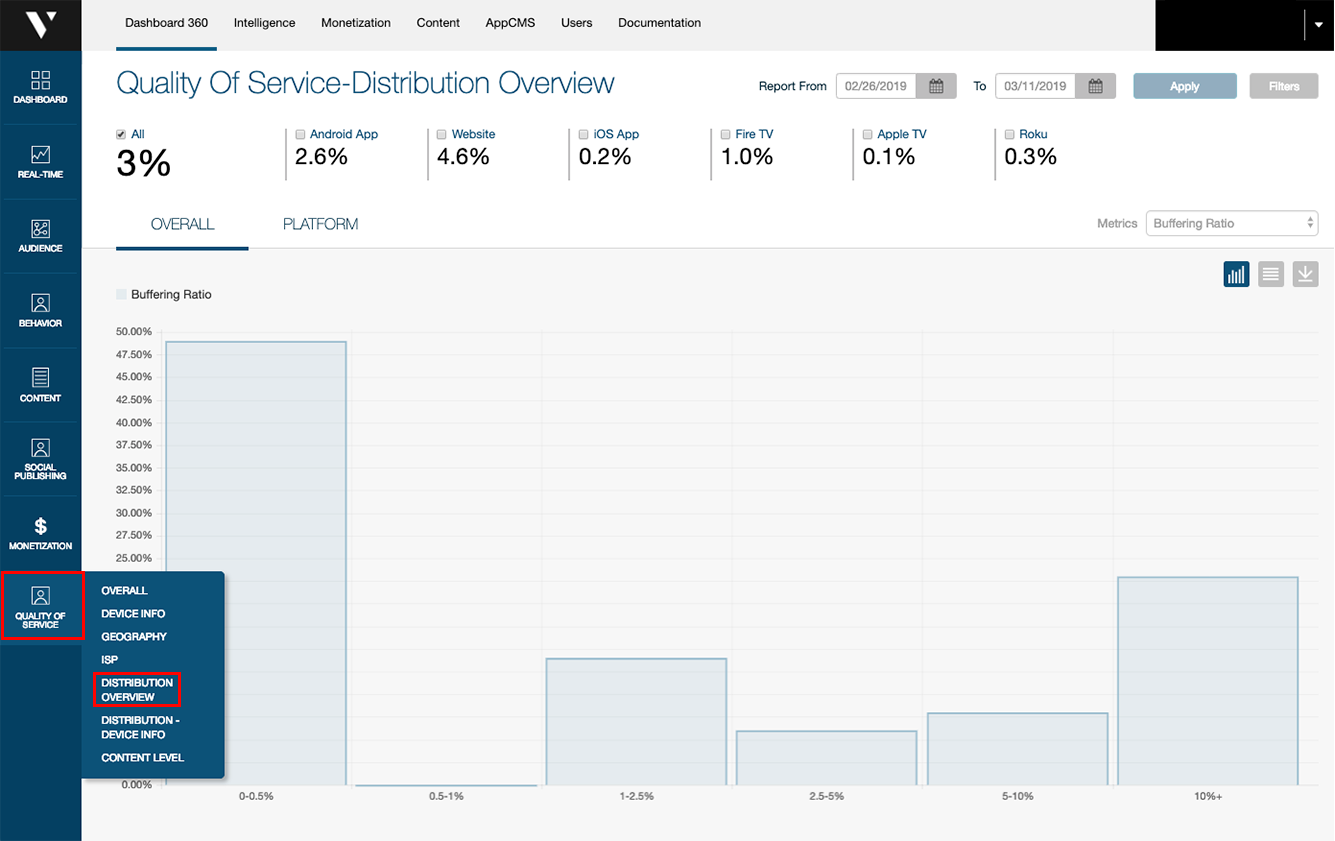Image resolution: width=1335 pixels, height=841 pixels.
Task: Click the To date field 03/11/2019
Action: click(1035, 86)
